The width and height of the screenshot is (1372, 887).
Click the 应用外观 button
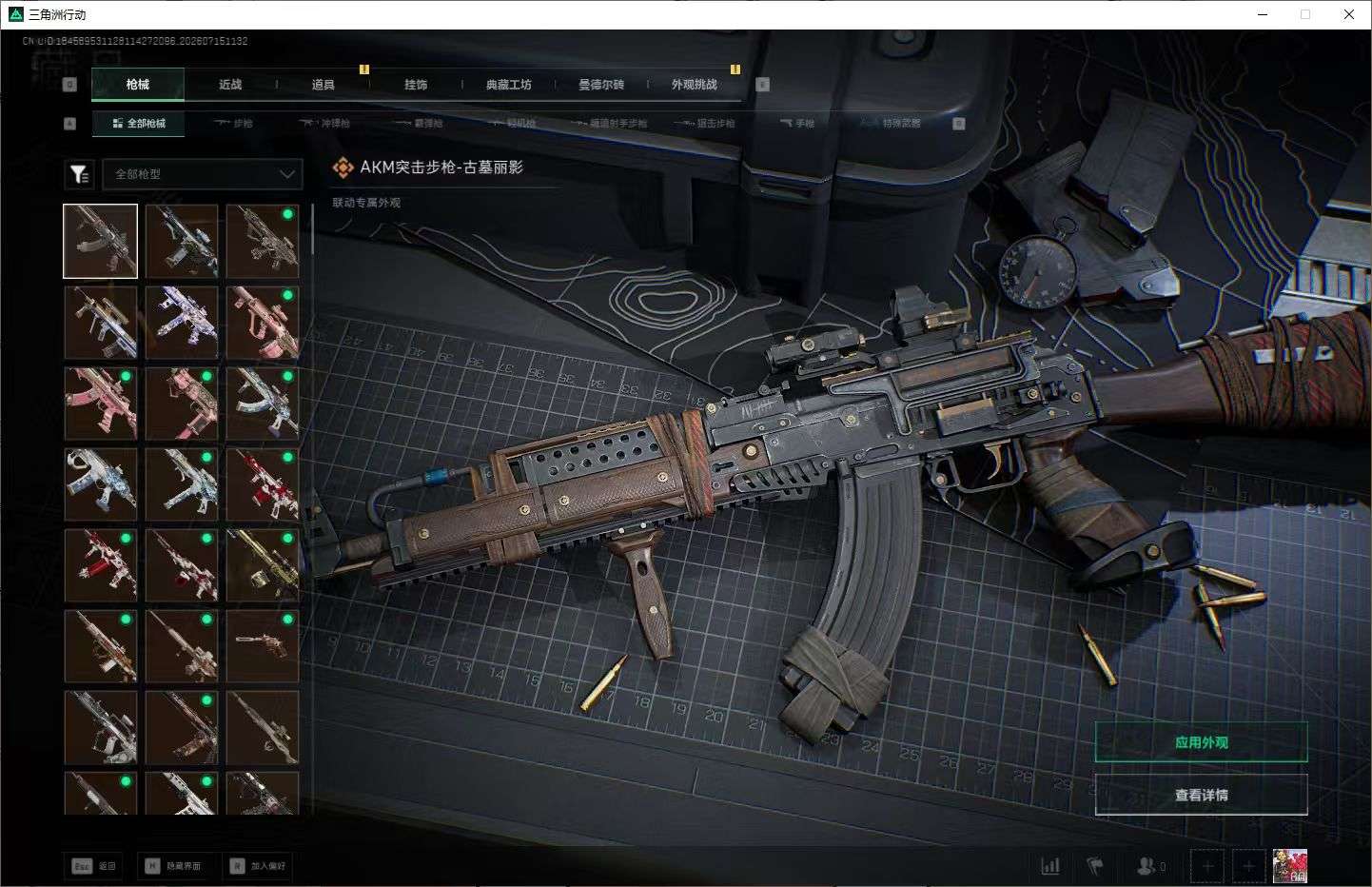1201,742
